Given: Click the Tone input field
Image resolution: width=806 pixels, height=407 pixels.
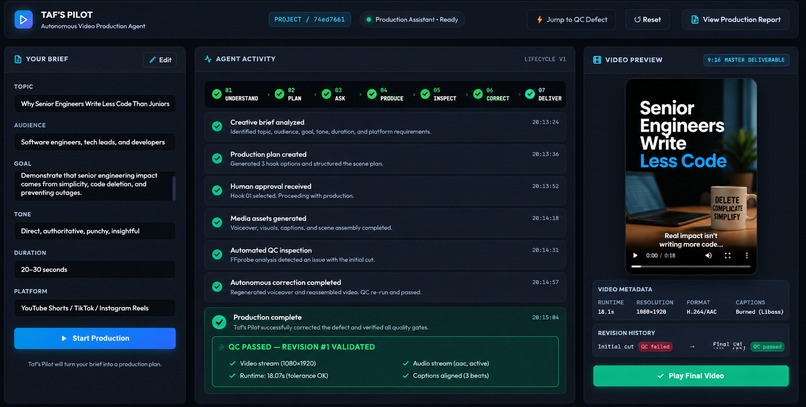Looking at the screenshot, I should pos(95,231).
